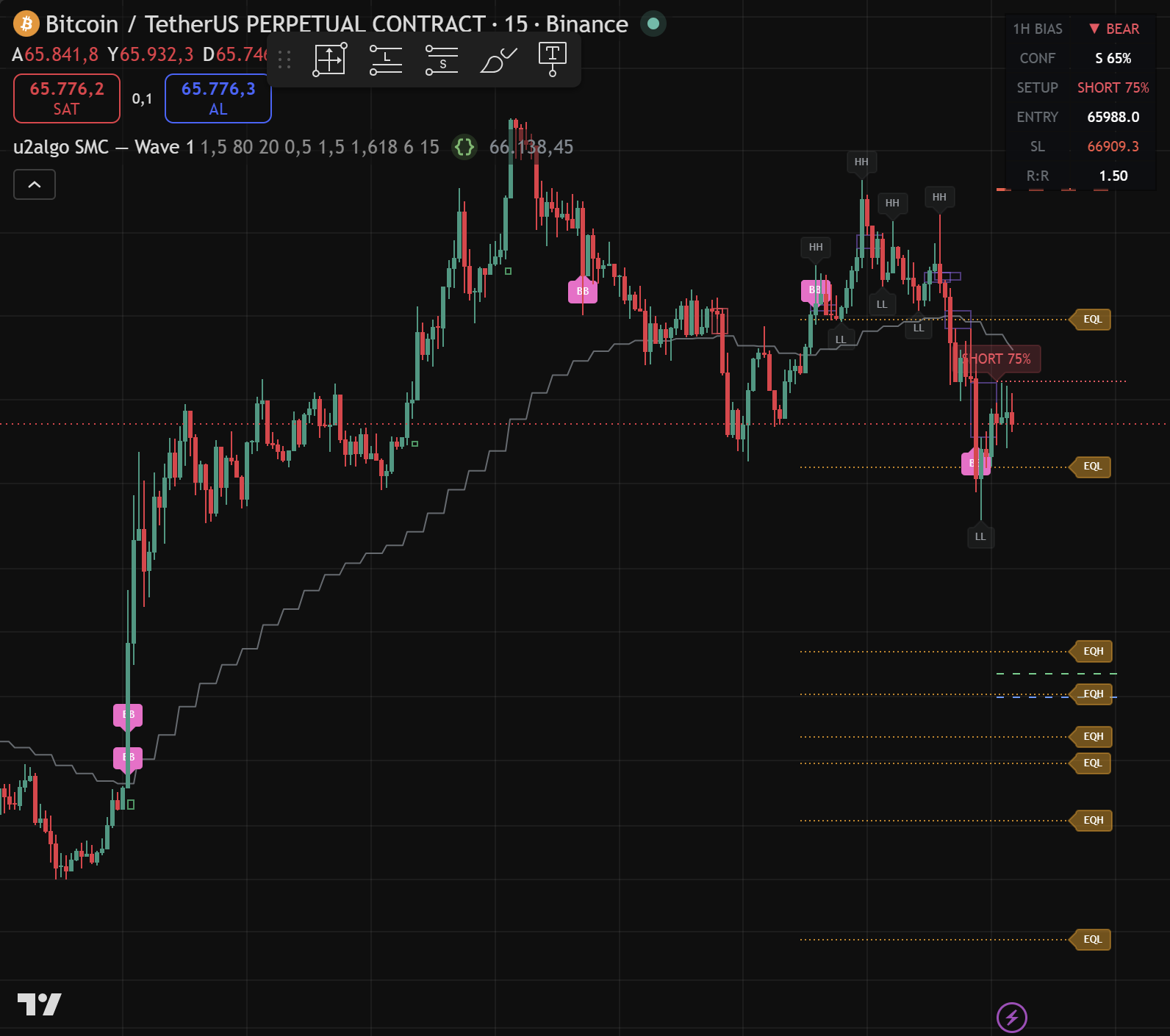Click the orange Bitcoin symbol logo
The image size is (1170, 1036).
[x=26, y=24]
